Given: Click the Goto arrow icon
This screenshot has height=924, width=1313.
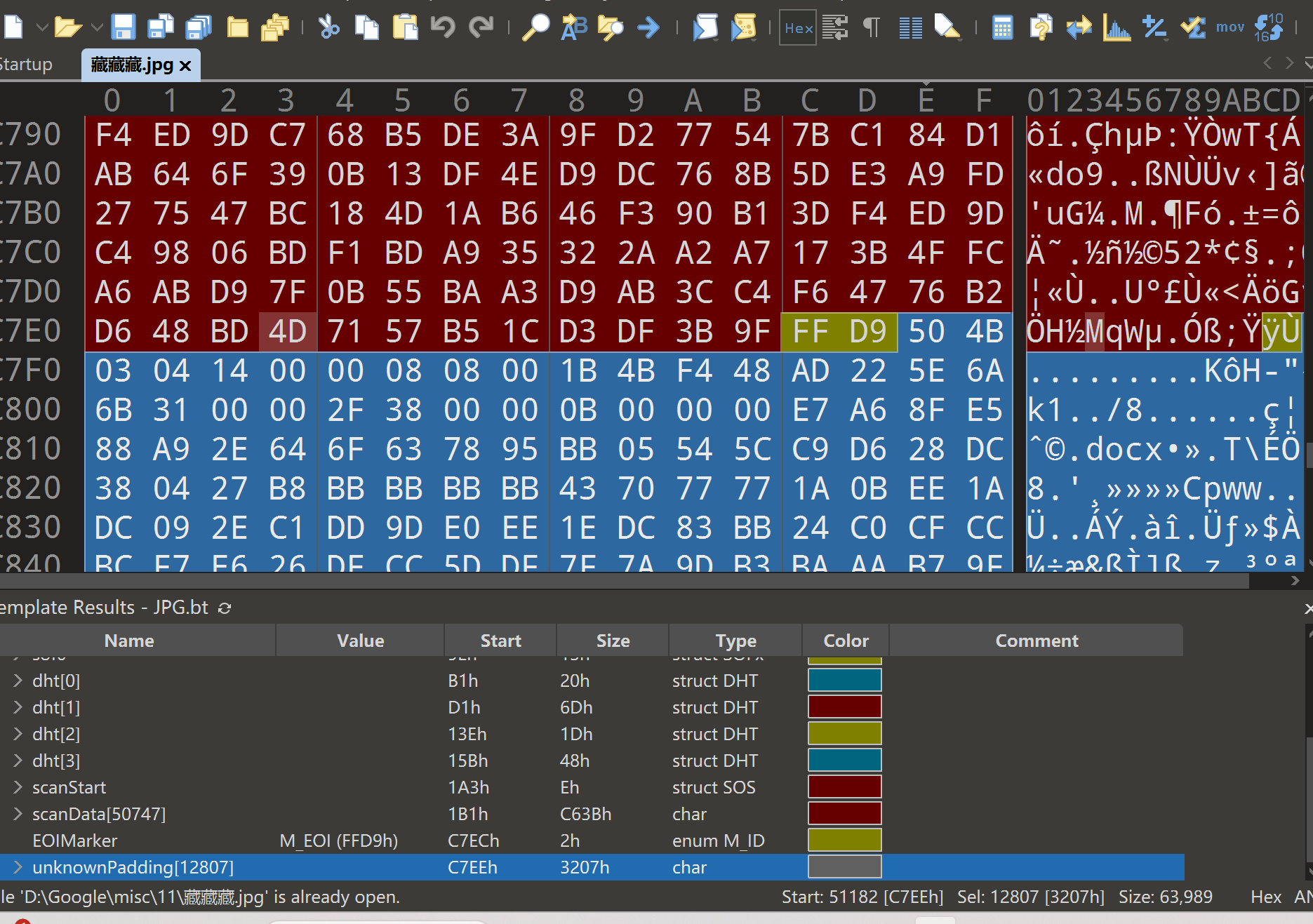Looking at the screenshot, I should tap(649, 28).
